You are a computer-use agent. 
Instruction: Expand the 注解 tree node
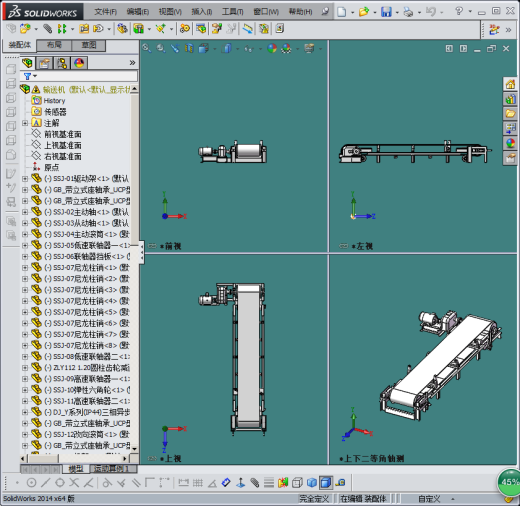click(x=25, y=123)
